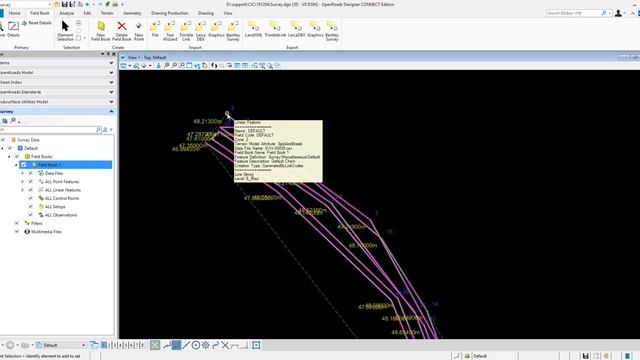
Task: Open the Analyze ribbon tab
Action: [x=66, y=13]
